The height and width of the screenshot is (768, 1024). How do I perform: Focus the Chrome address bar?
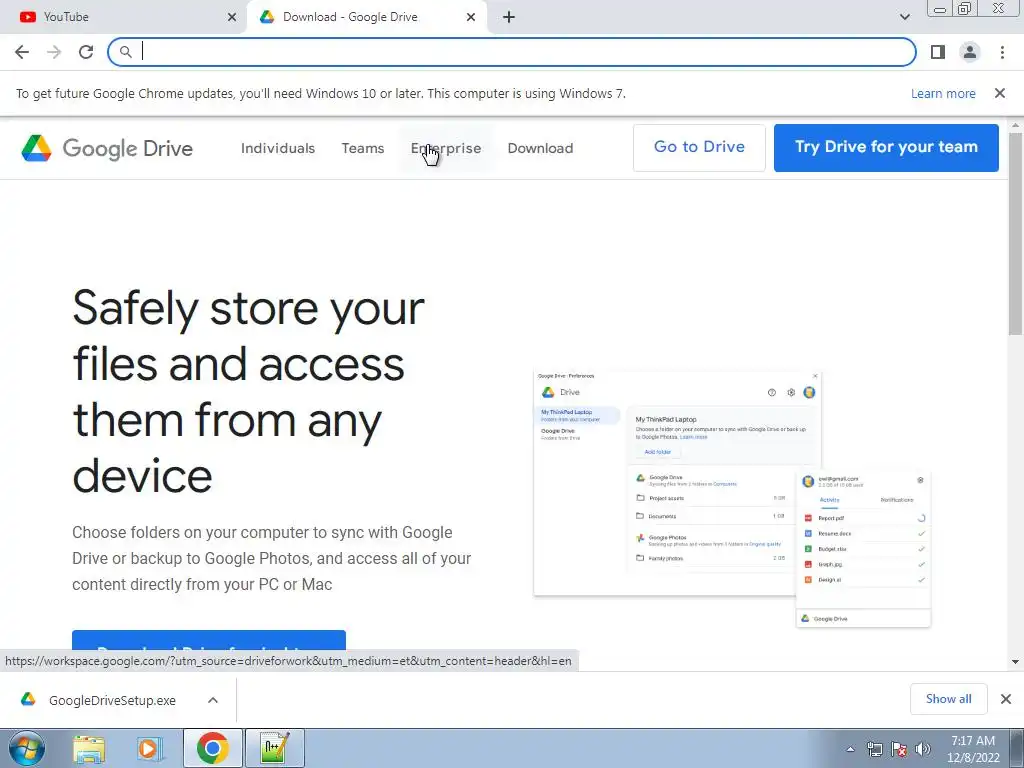point(511,52)
